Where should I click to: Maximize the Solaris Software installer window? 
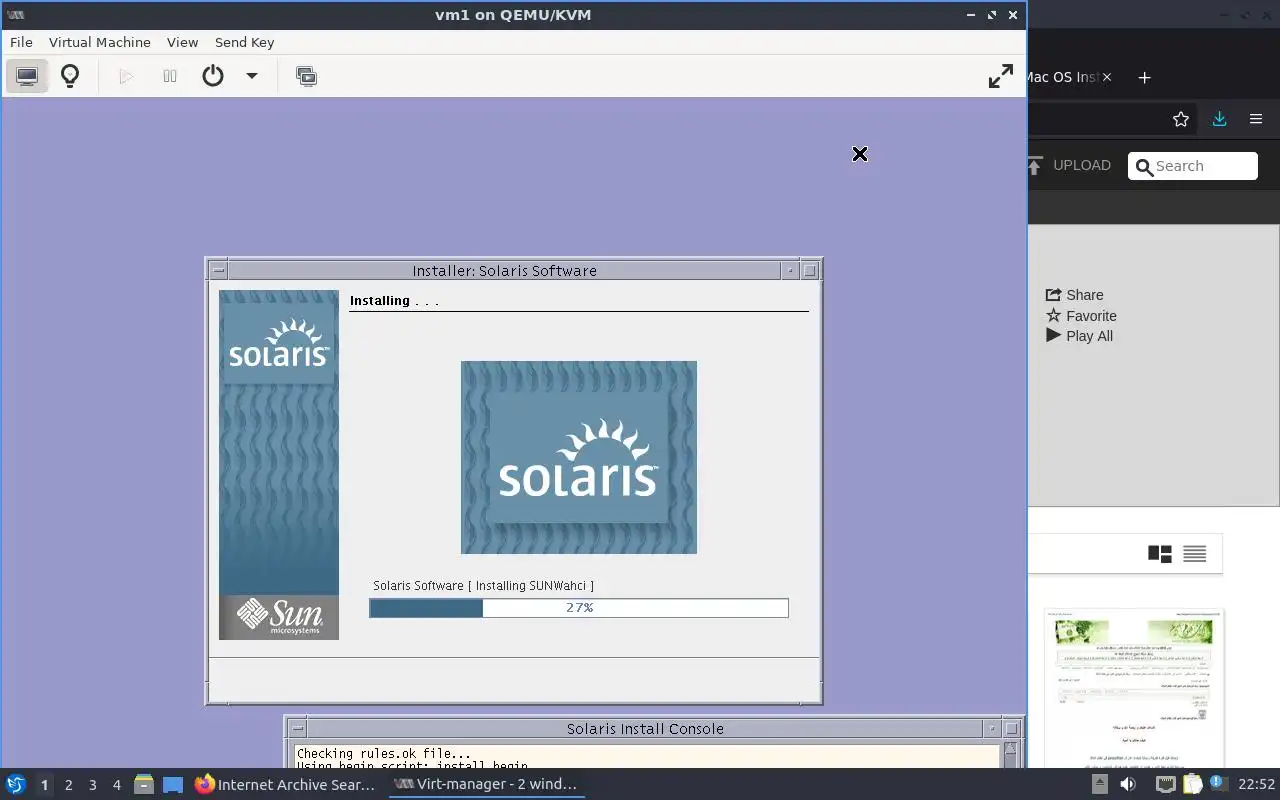click(x=810, y=270)
